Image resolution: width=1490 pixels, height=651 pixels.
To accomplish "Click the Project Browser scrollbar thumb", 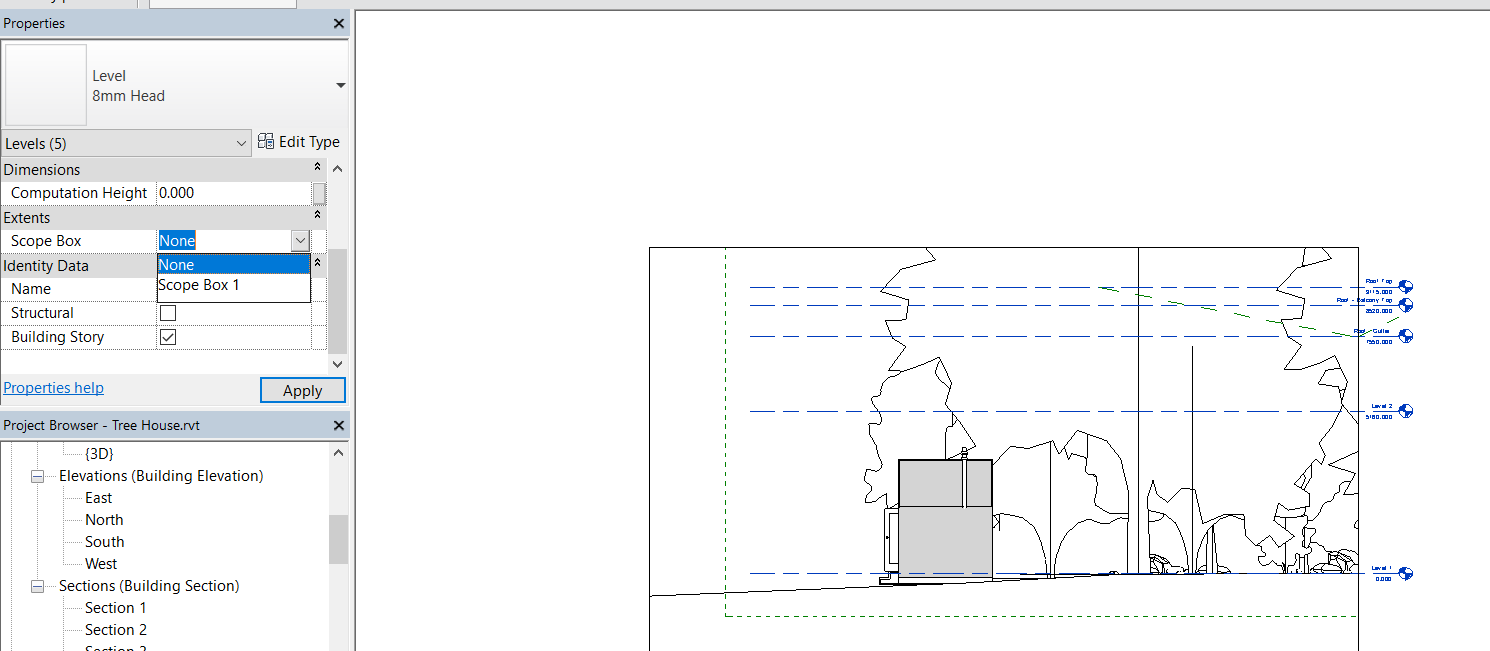I will click(x=338, y=539).
